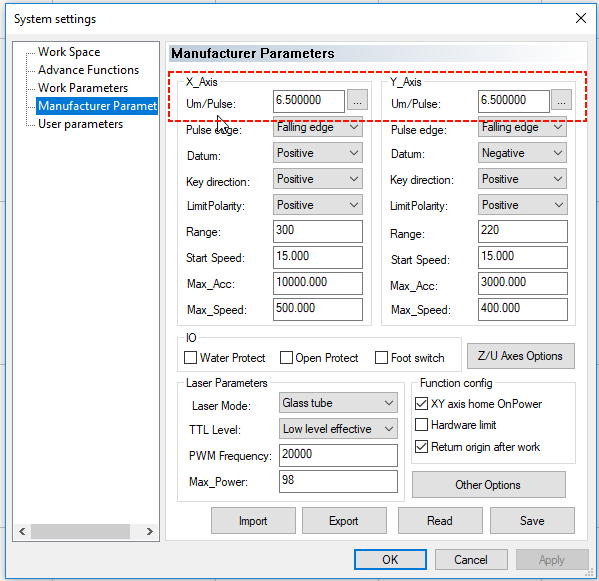The image size is (599, 581).
Task: Enable the Open Protect checkbox
Action: 286,358
